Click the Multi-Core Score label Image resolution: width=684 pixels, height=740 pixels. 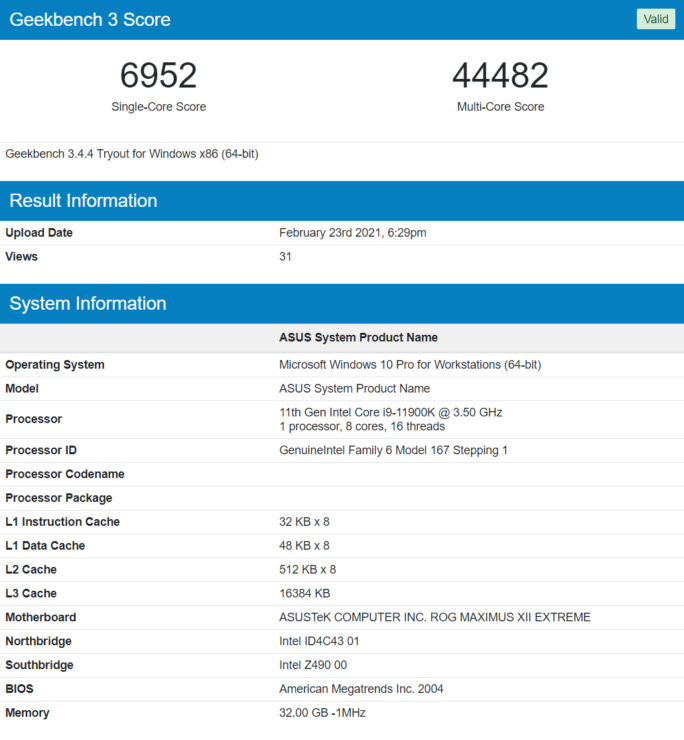click(x=500, y=107)
